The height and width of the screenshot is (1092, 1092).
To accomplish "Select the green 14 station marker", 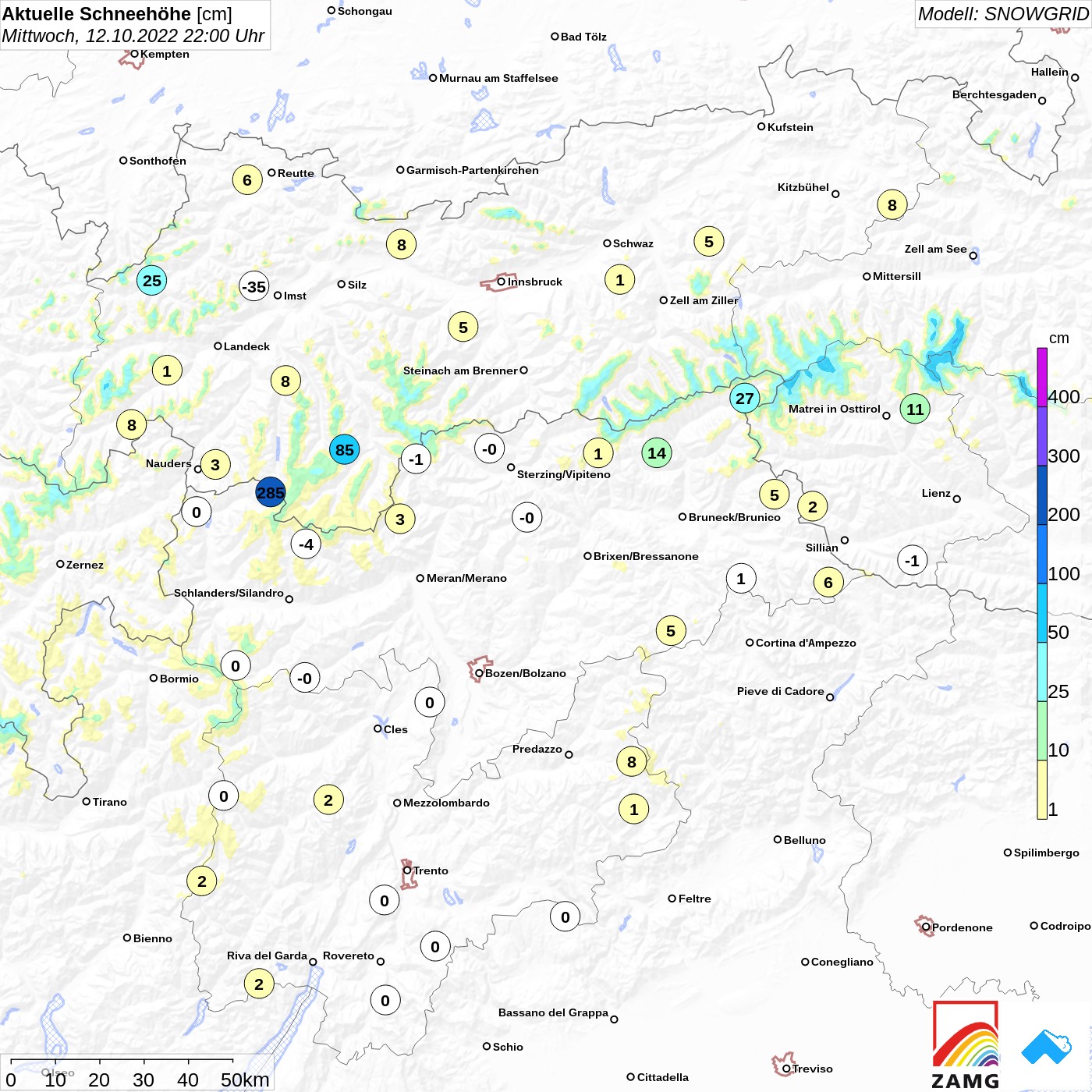I will tap(657, 452).
